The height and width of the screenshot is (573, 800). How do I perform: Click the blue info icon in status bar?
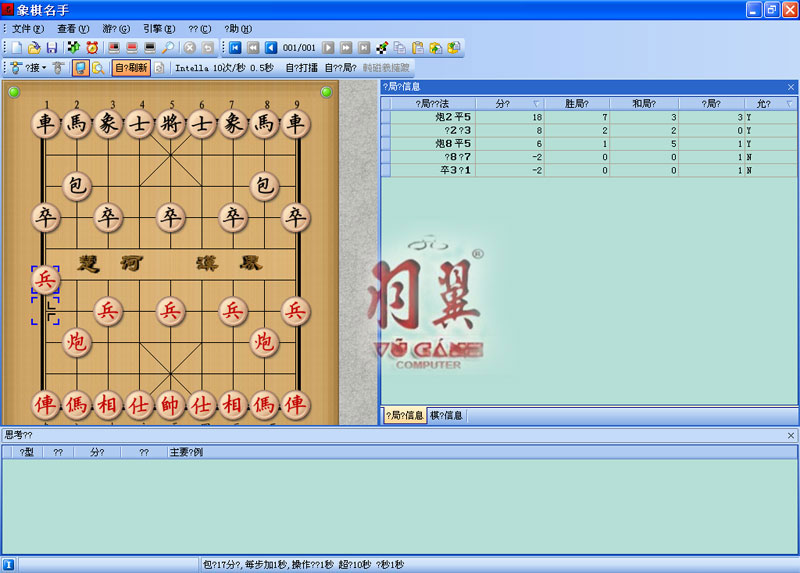[x=9, y=564]
